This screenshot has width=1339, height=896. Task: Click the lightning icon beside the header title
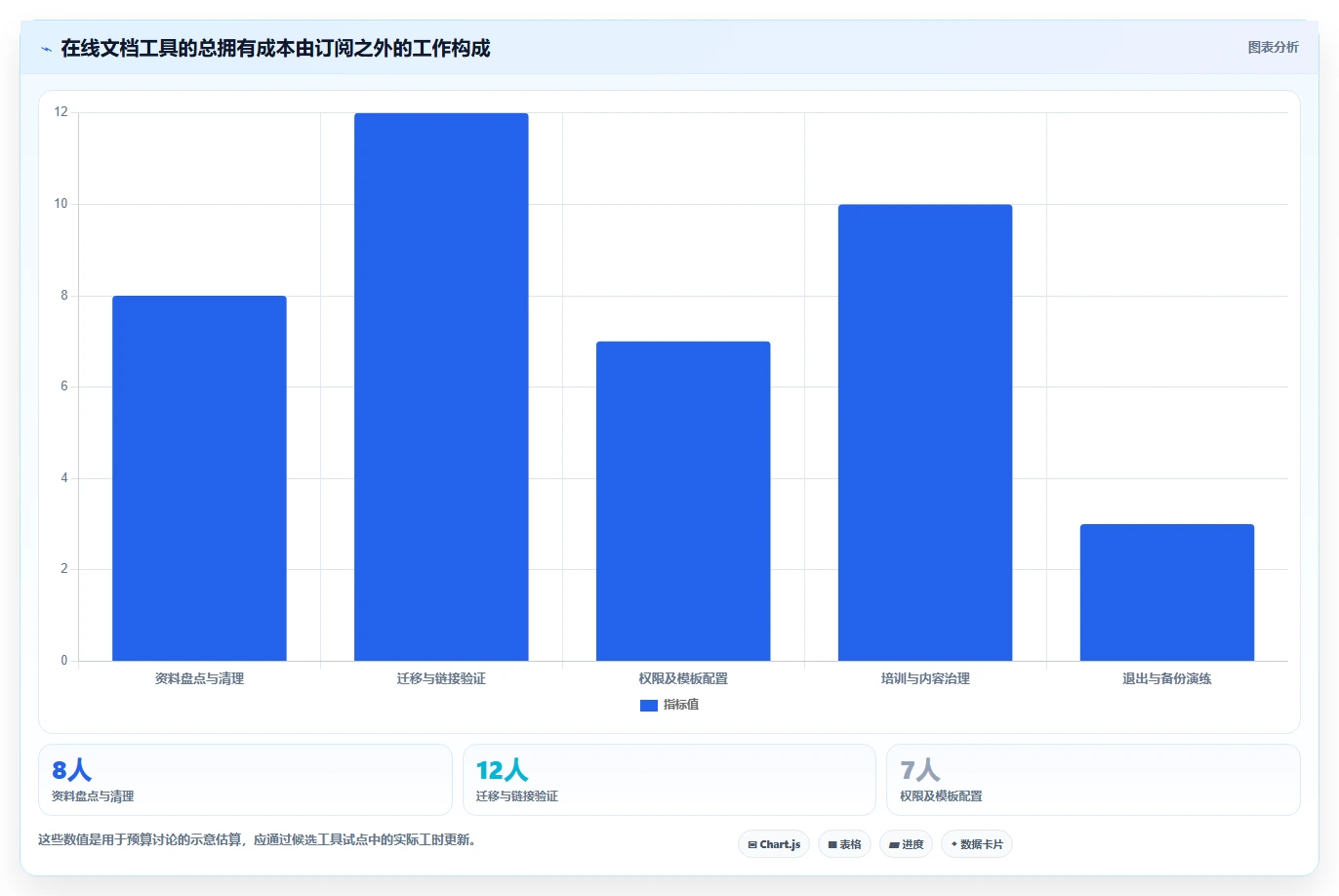[x=46, y=49]
